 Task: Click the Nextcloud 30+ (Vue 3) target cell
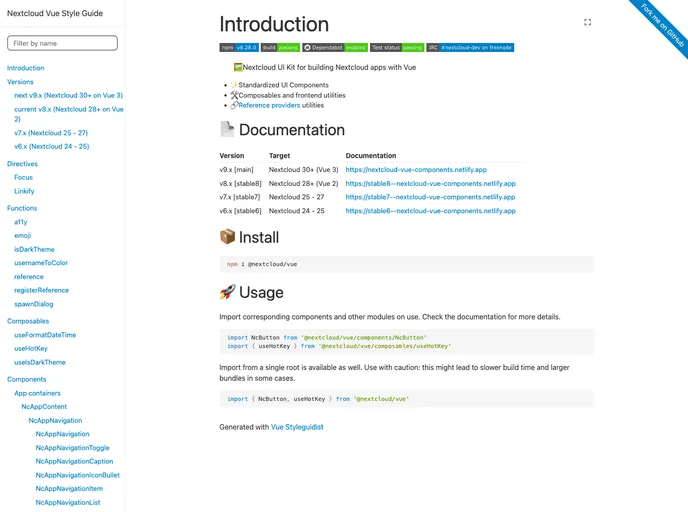tap(304, 169)
